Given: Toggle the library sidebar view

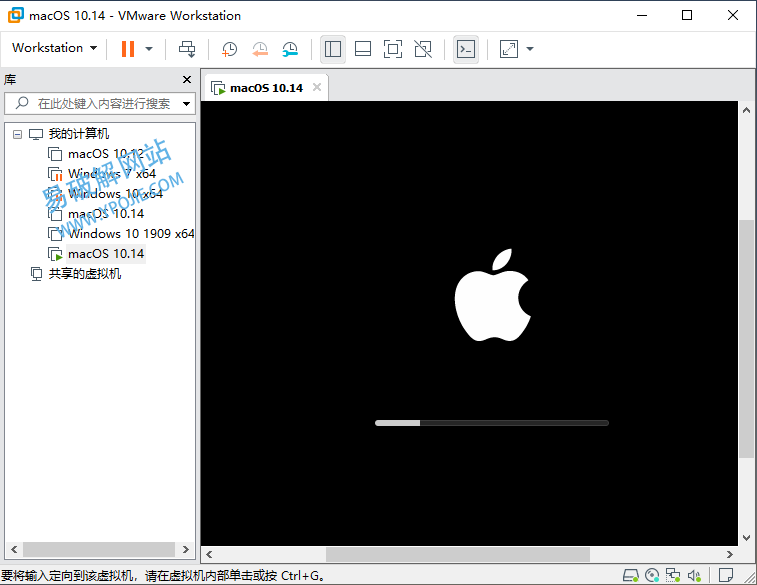Looking at the screenshot, I should coord(333,49).
